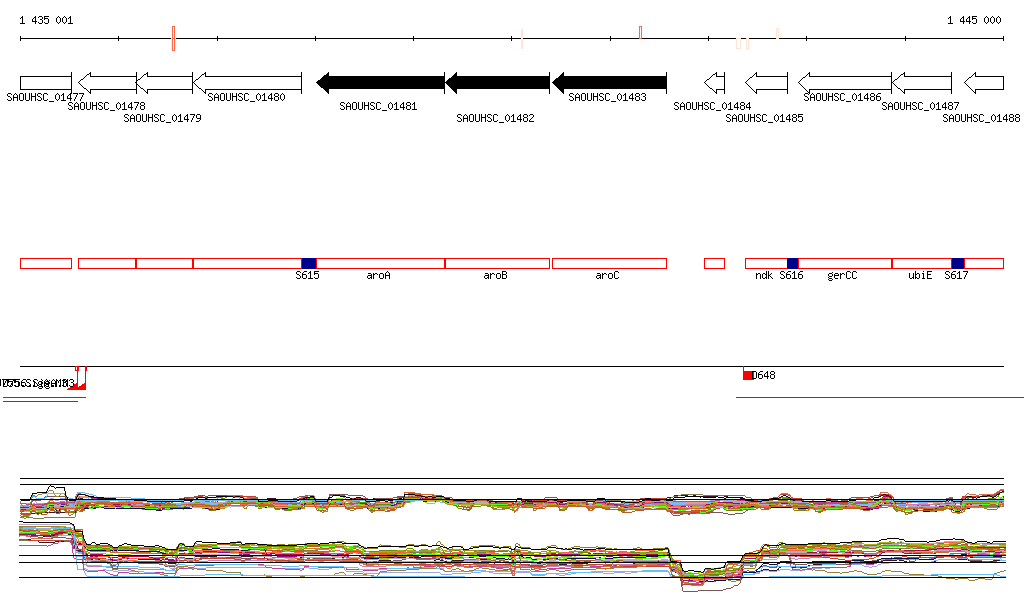The image size is (1024, 611).
Task: Select the black SAOUHSC_01481 gene arrow
Action: tap(380, 83)
